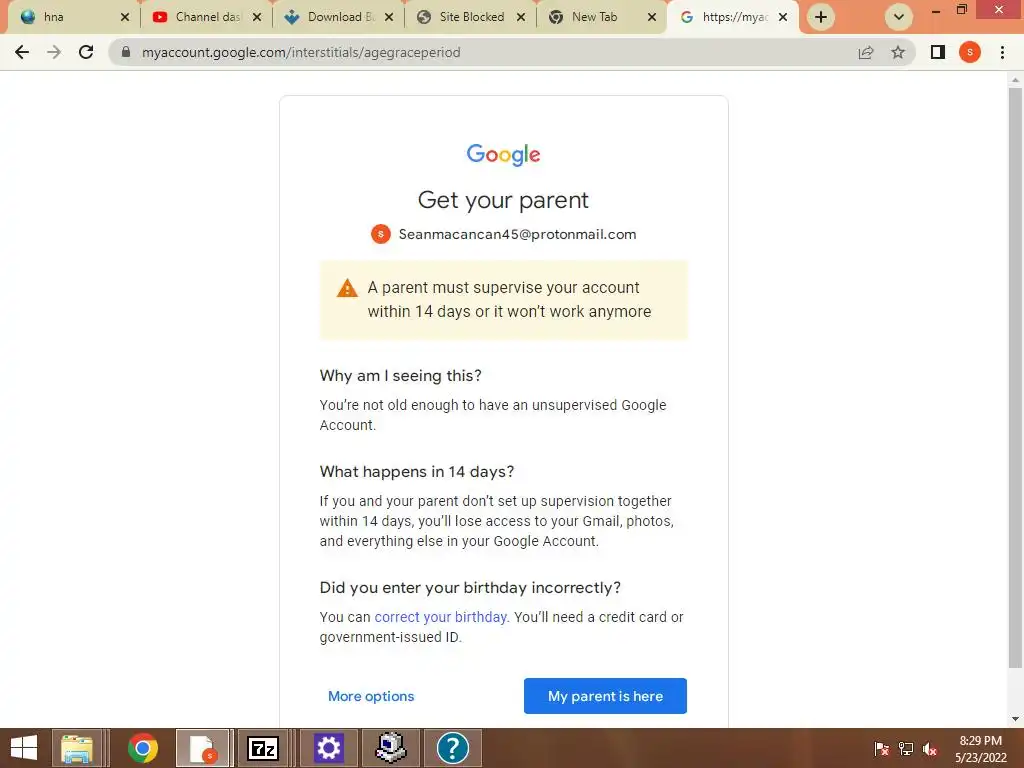Follow the correct your birthday link
Screen dimensions: 1024x768
coord(441,617)
